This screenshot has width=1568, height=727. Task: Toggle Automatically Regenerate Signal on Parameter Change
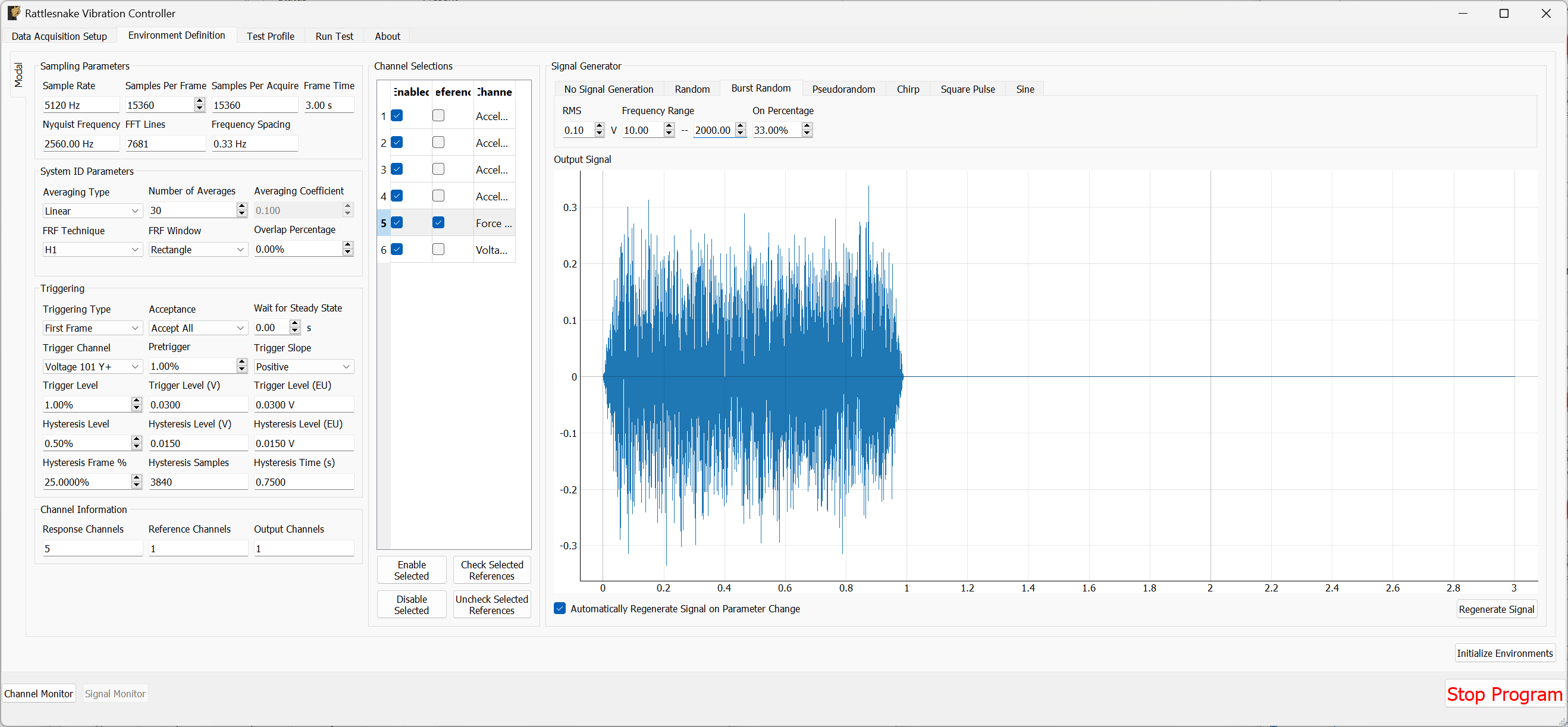[559, 608]
